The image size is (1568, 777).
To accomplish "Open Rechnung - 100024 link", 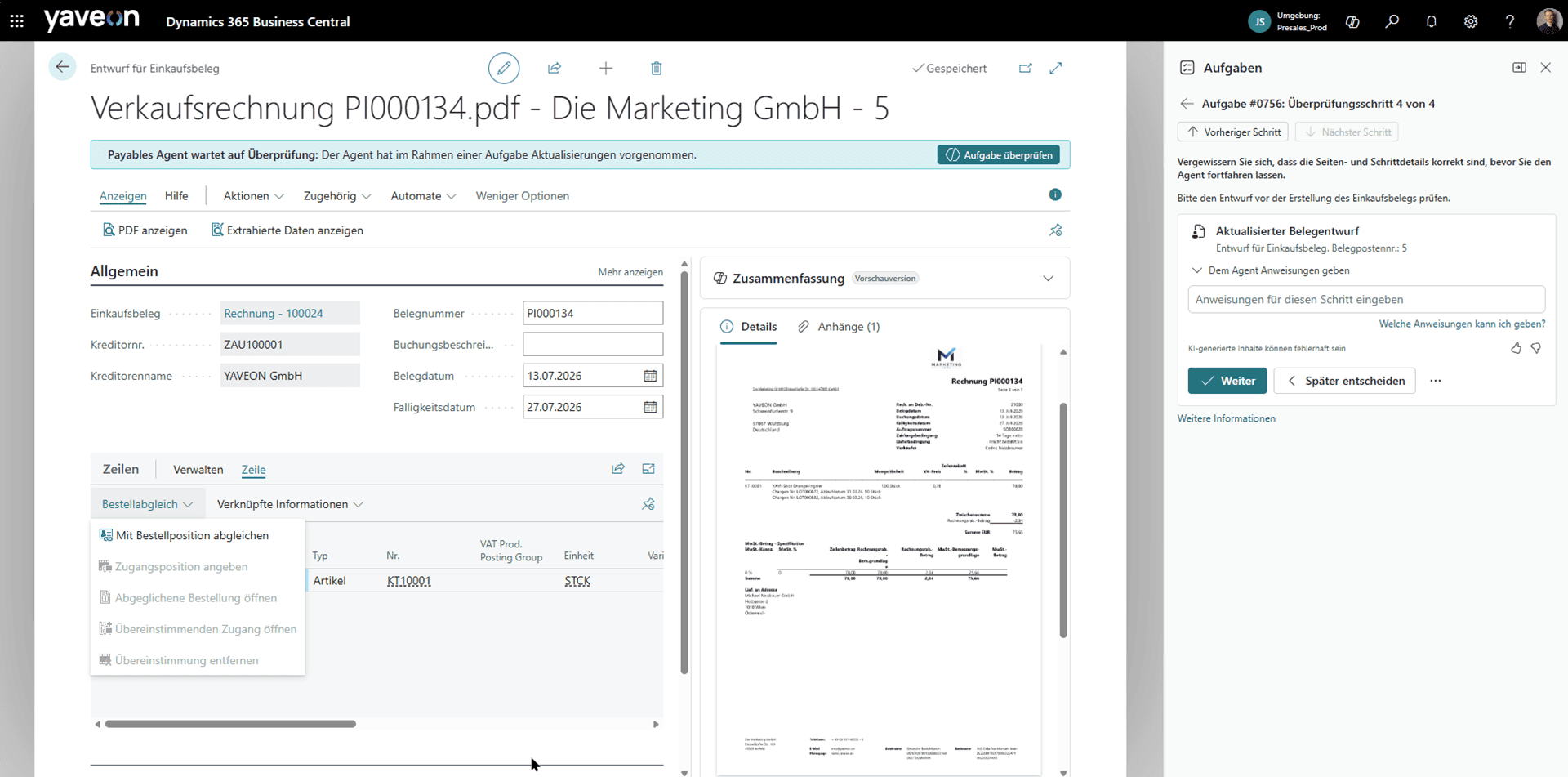I will [x=273, y=314].
